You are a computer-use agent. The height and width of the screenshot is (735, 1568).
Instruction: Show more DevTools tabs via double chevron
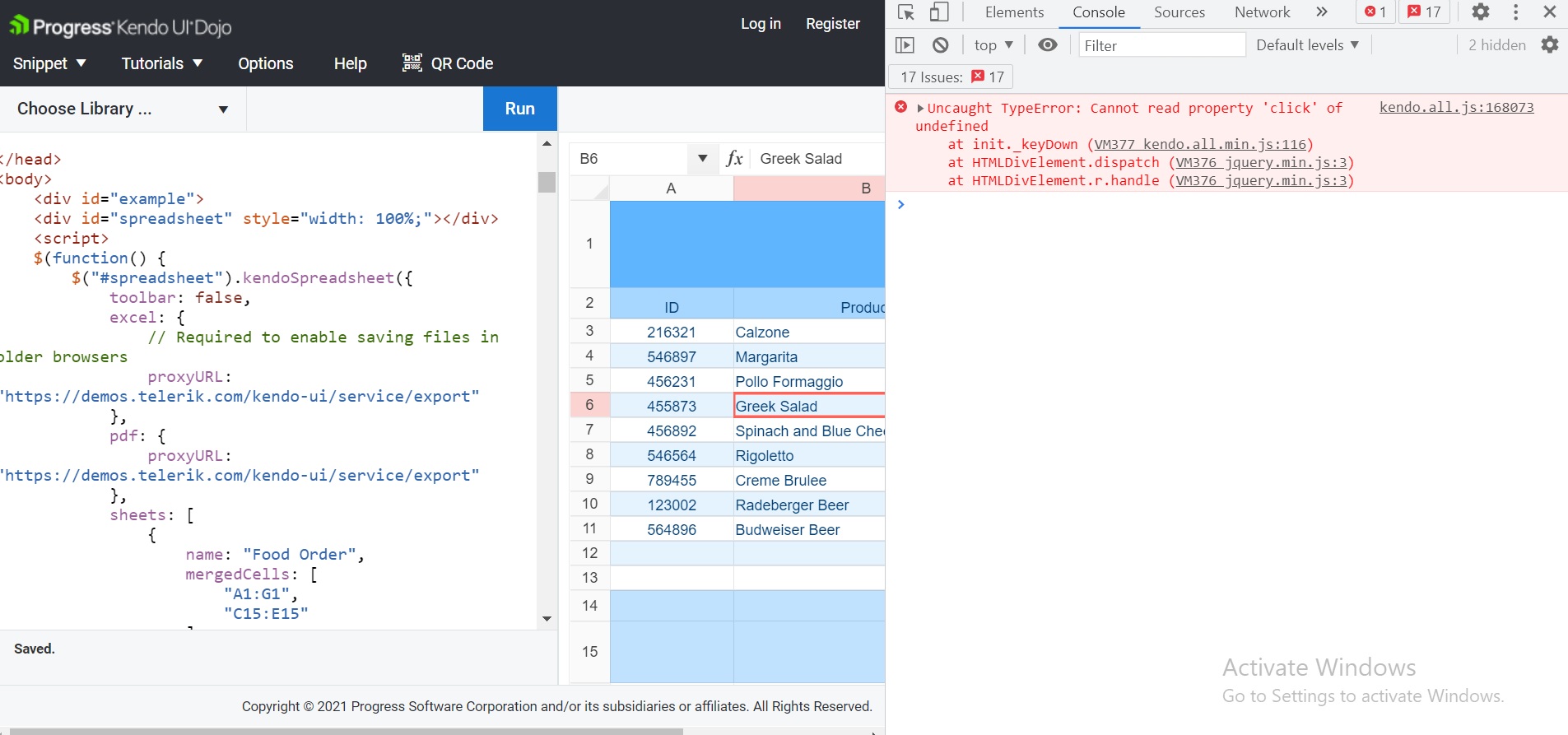[x=1322, y=12]
